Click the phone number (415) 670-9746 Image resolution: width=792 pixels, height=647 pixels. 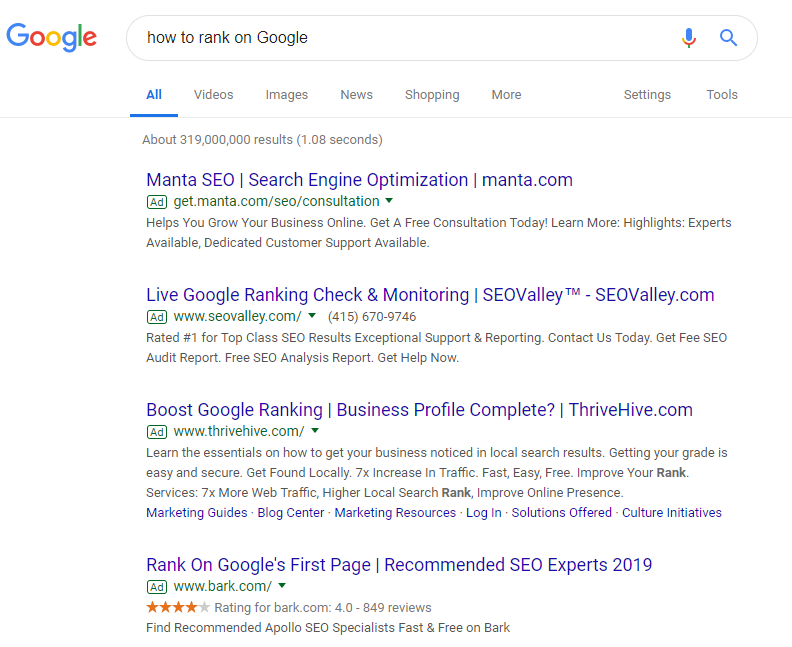[x=372, y=317]
